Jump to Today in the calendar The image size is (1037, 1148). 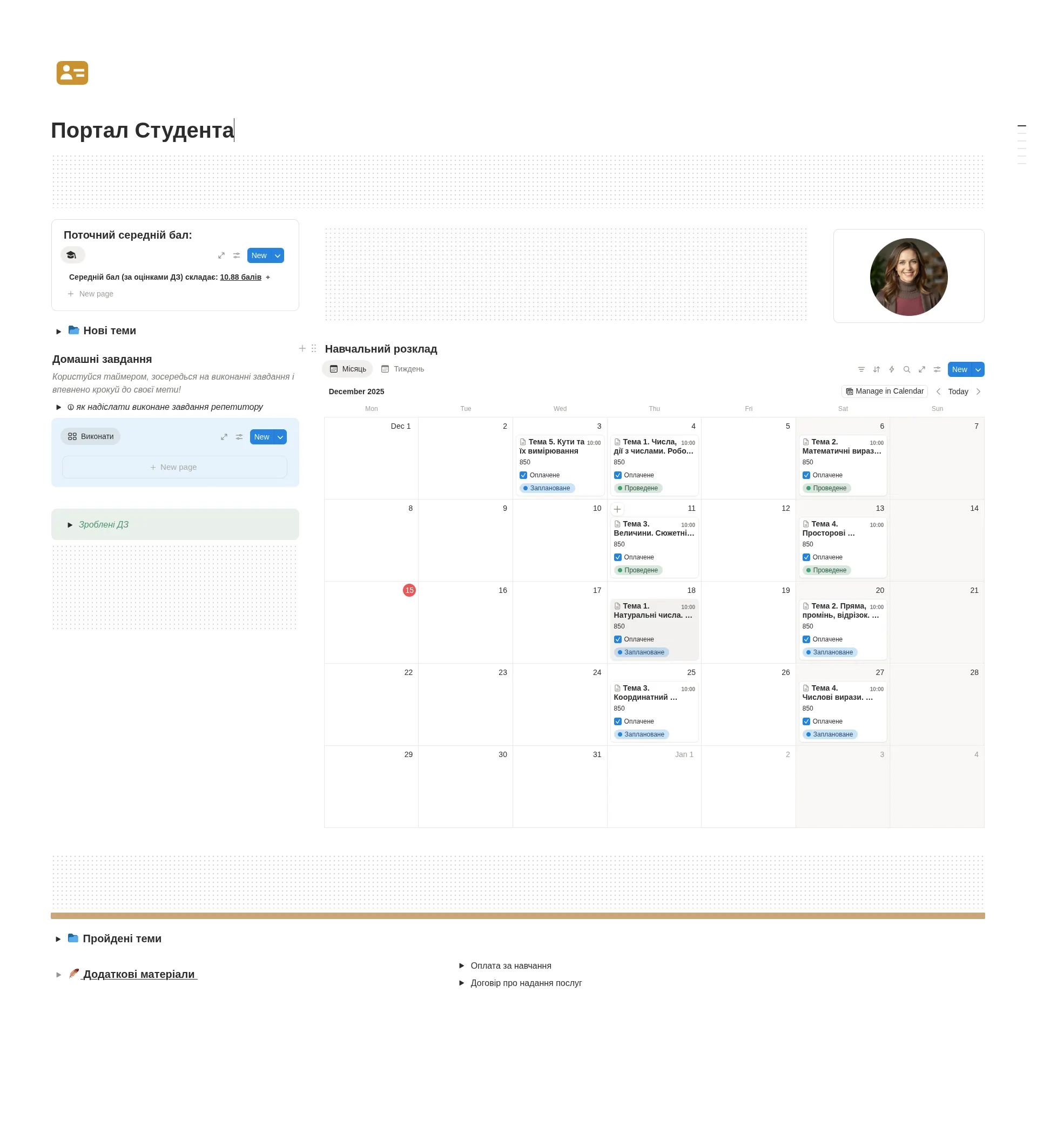(958, 392)
